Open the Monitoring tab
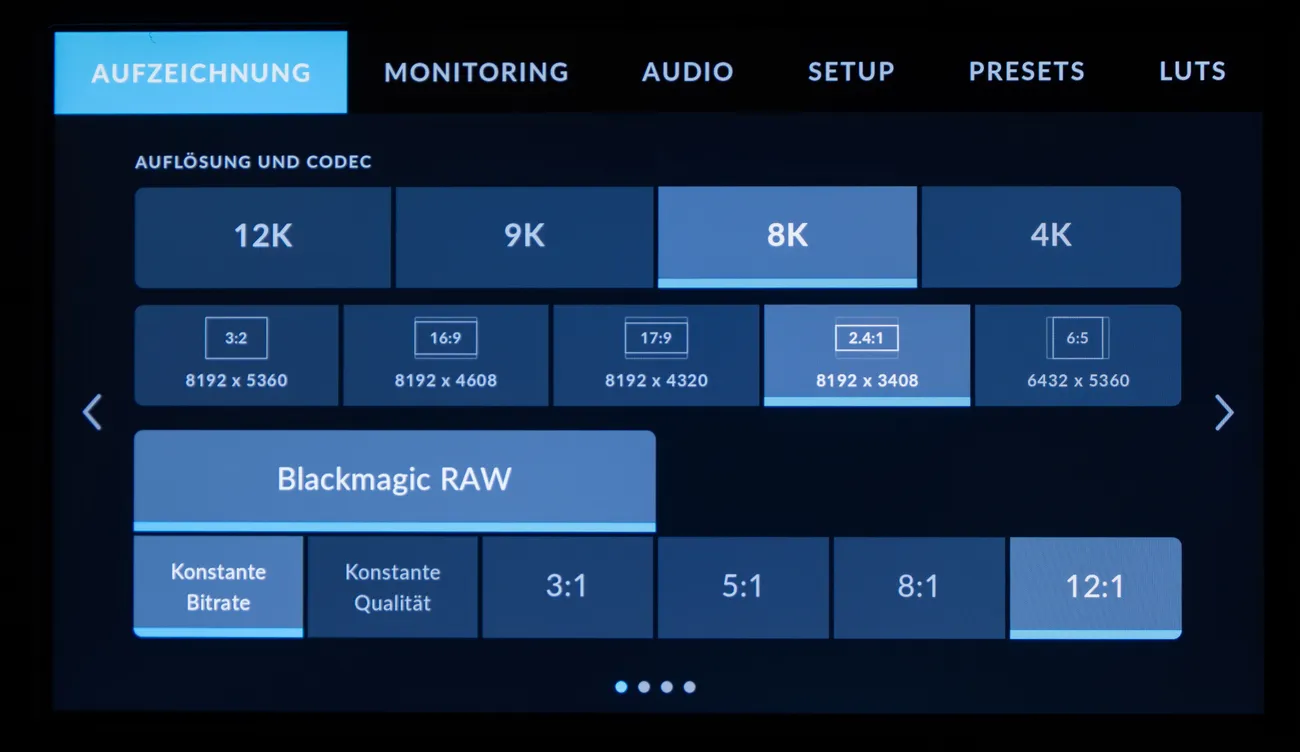 pos(476,72)
